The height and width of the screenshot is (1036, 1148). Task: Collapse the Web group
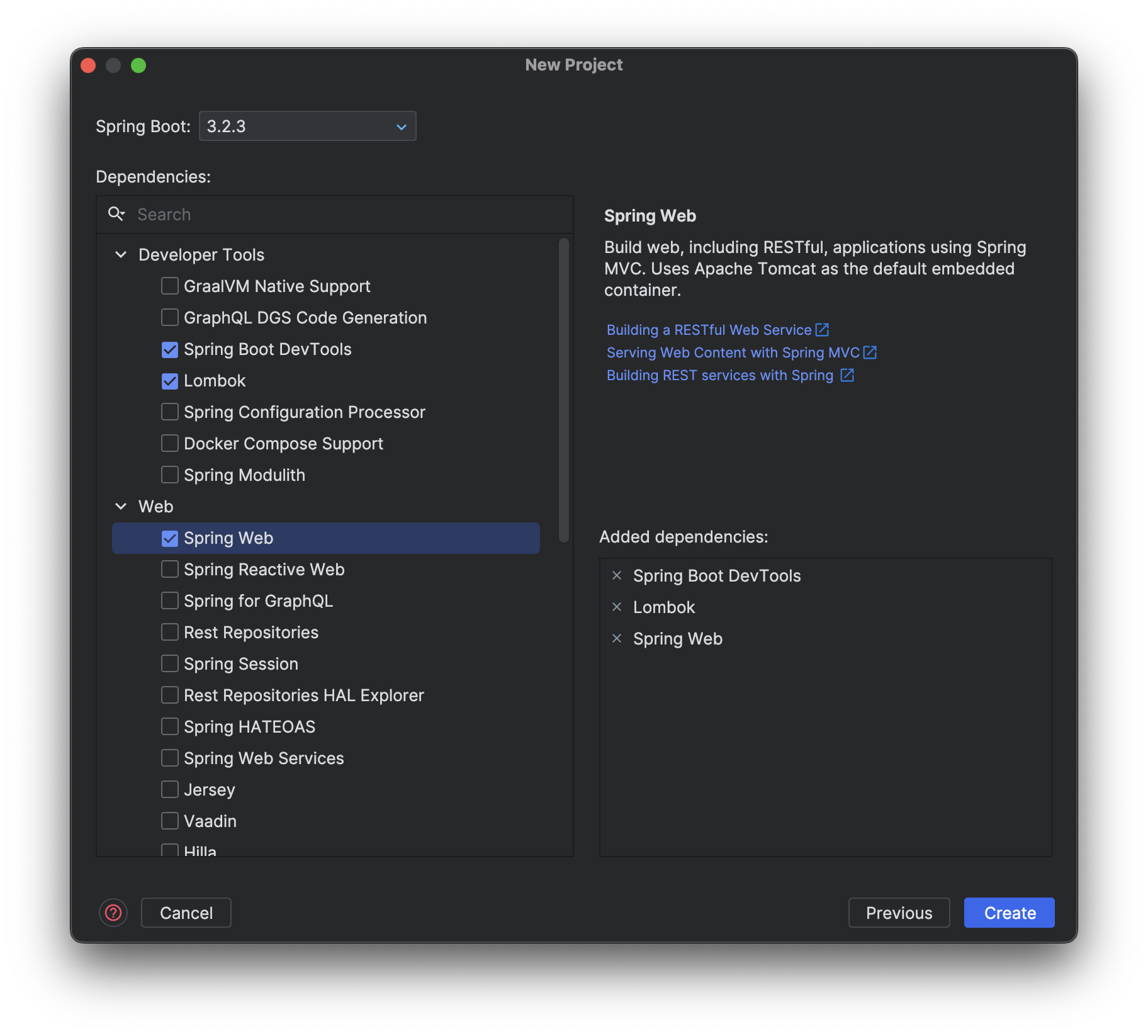[121, 506]
